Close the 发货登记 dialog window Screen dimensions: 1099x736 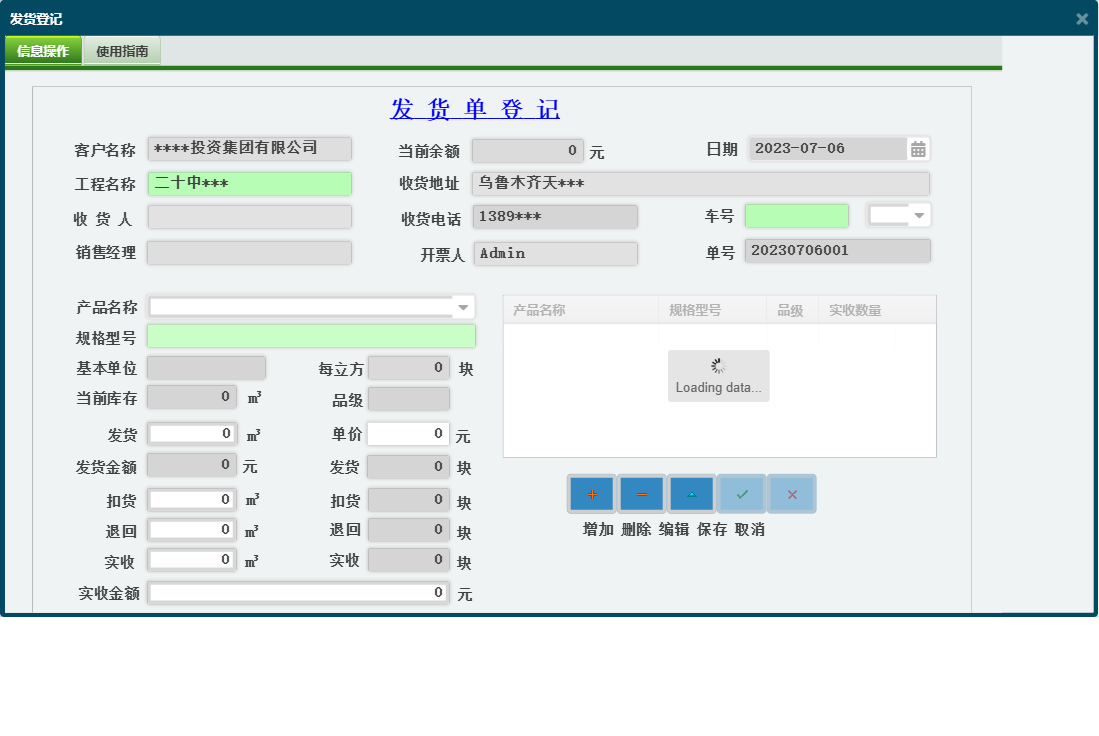(x=1081, y=17)
